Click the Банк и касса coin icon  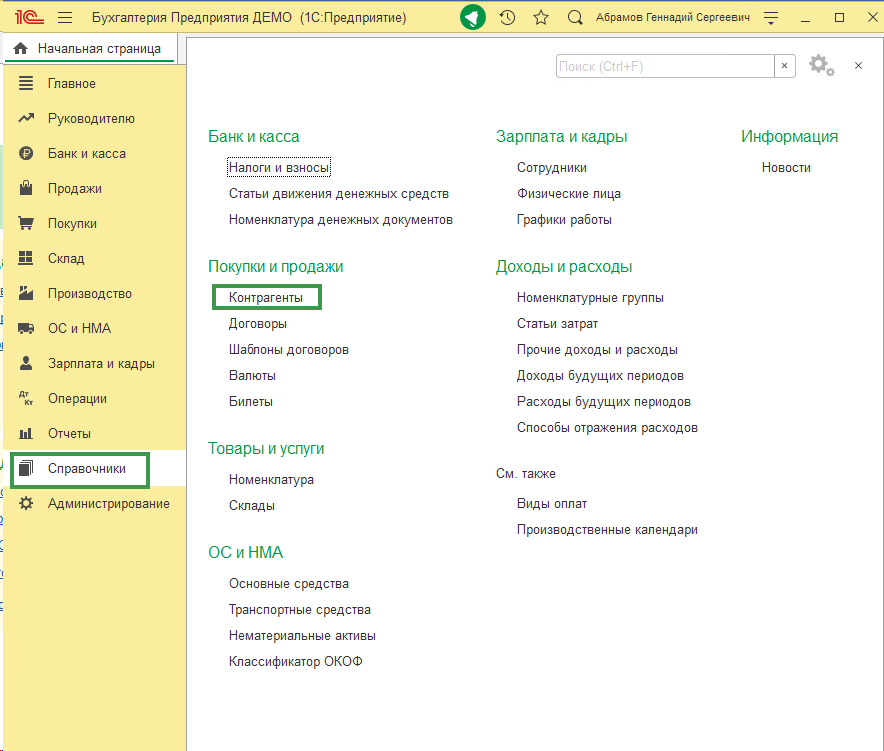[26, 153]
